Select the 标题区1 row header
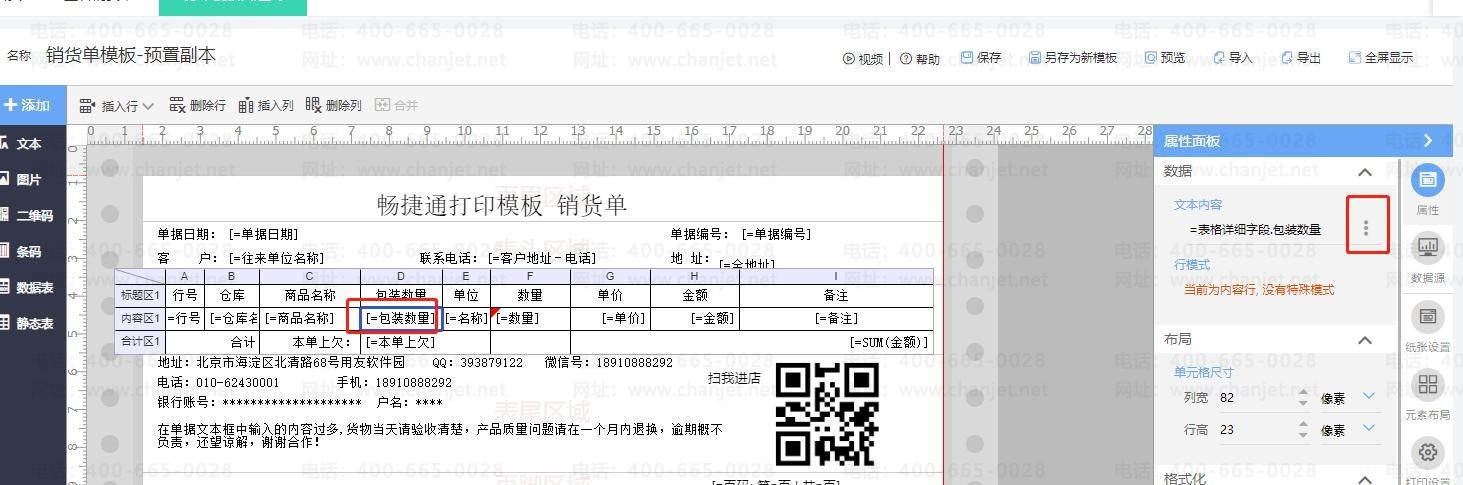Viewport: 1463px width, 485px height. pyautogui.click(x=140, y=295)
